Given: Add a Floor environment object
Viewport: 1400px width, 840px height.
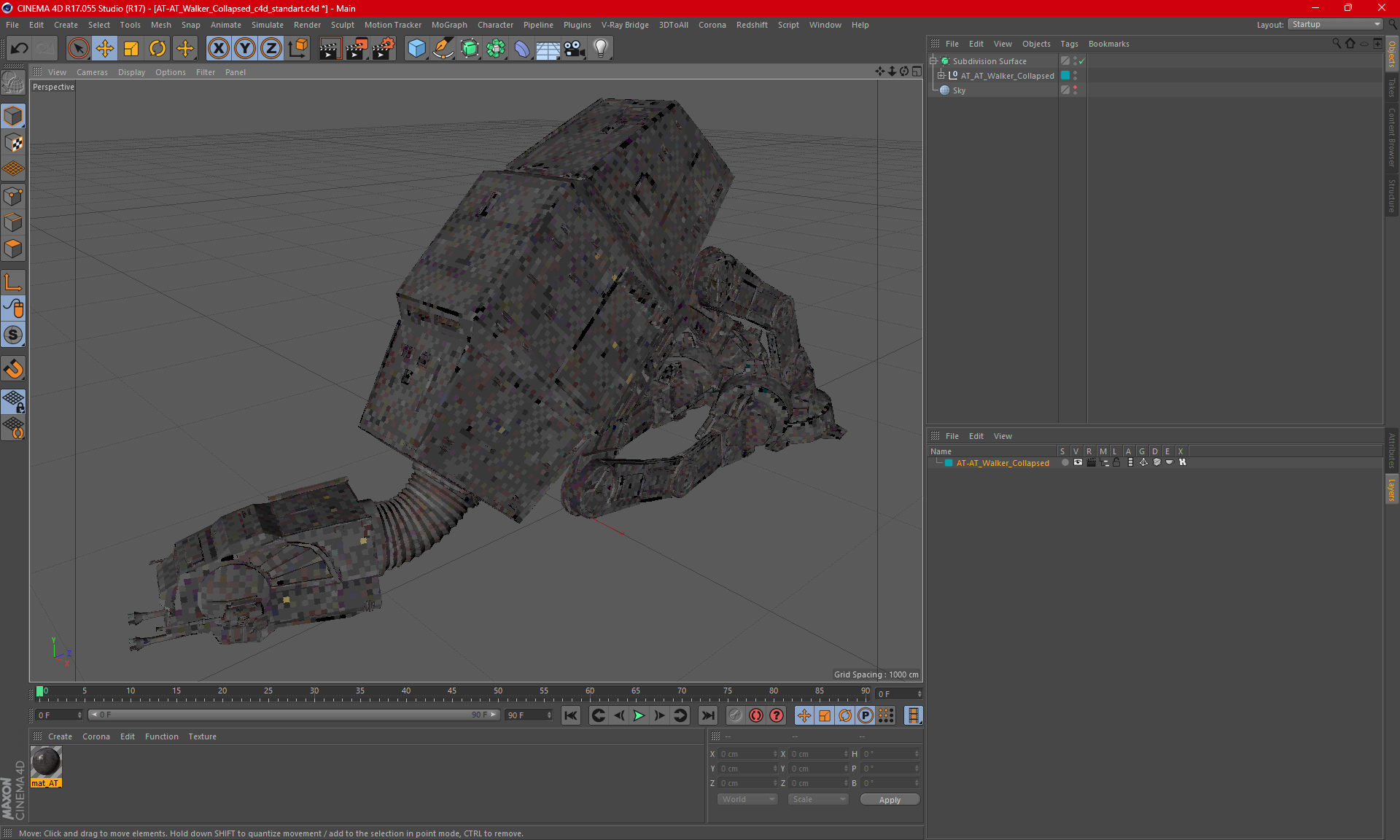Looking at the screenshot, I should click(548, 49).
